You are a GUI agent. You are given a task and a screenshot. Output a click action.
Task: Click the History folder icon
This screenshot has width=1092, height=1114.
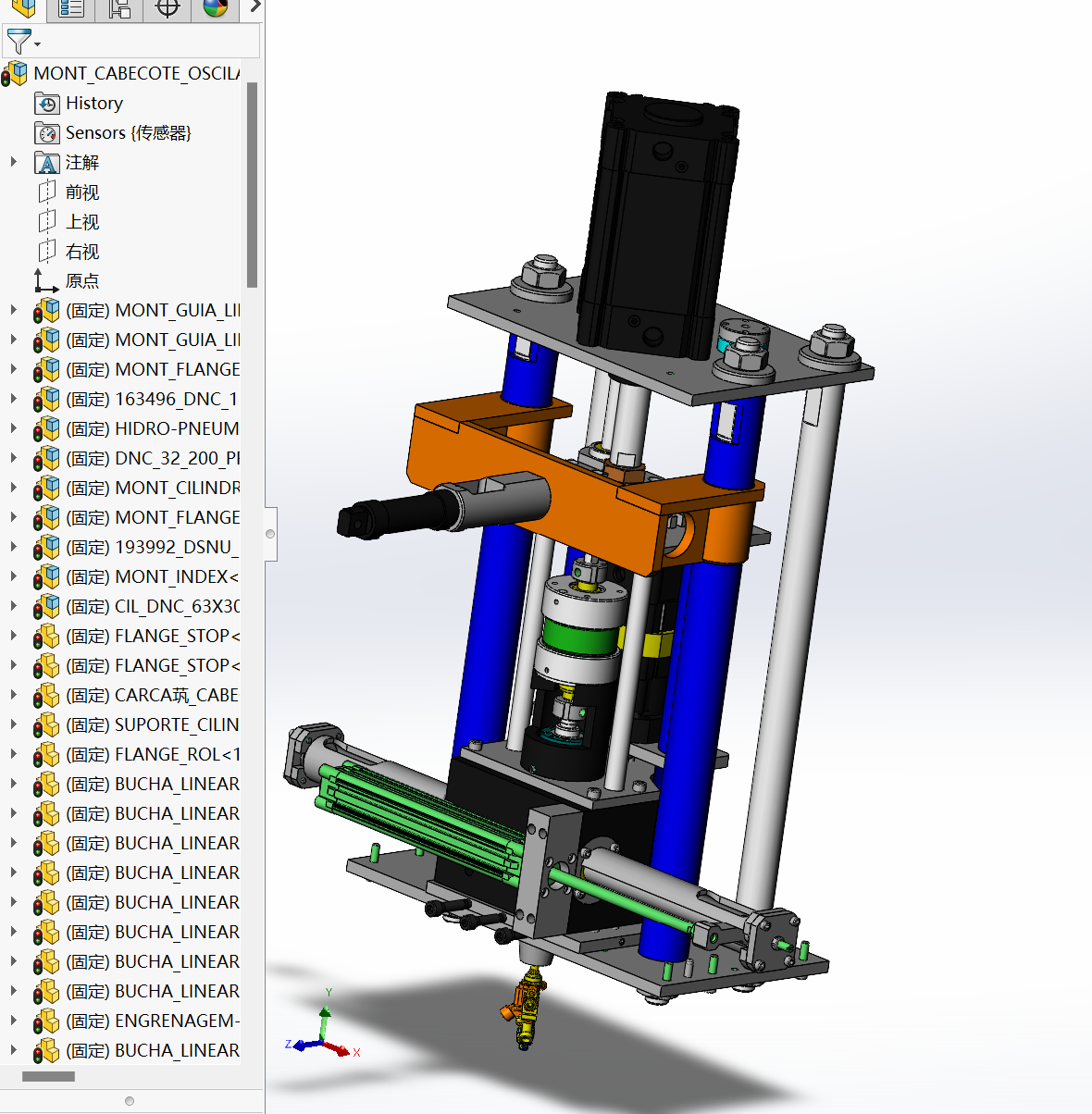(x=47, y=103)
